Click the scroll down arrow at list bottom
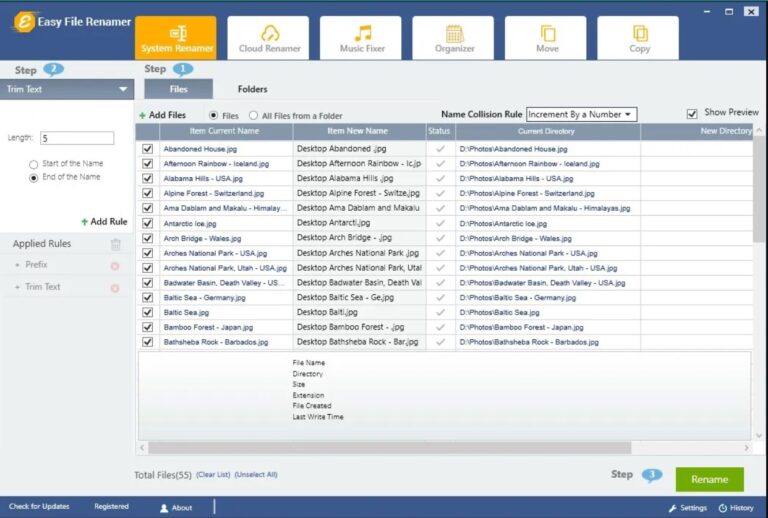The width and height of the screenshot is (768, 518). (x=759, y=436)
